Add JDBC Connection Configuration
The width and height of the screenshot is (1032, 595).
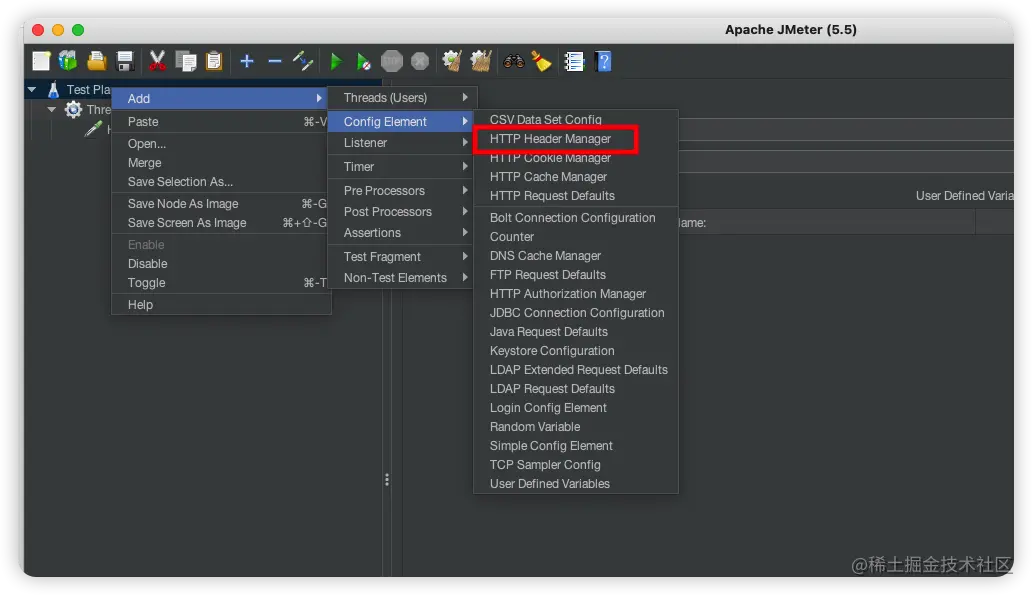tap(575, 313)
